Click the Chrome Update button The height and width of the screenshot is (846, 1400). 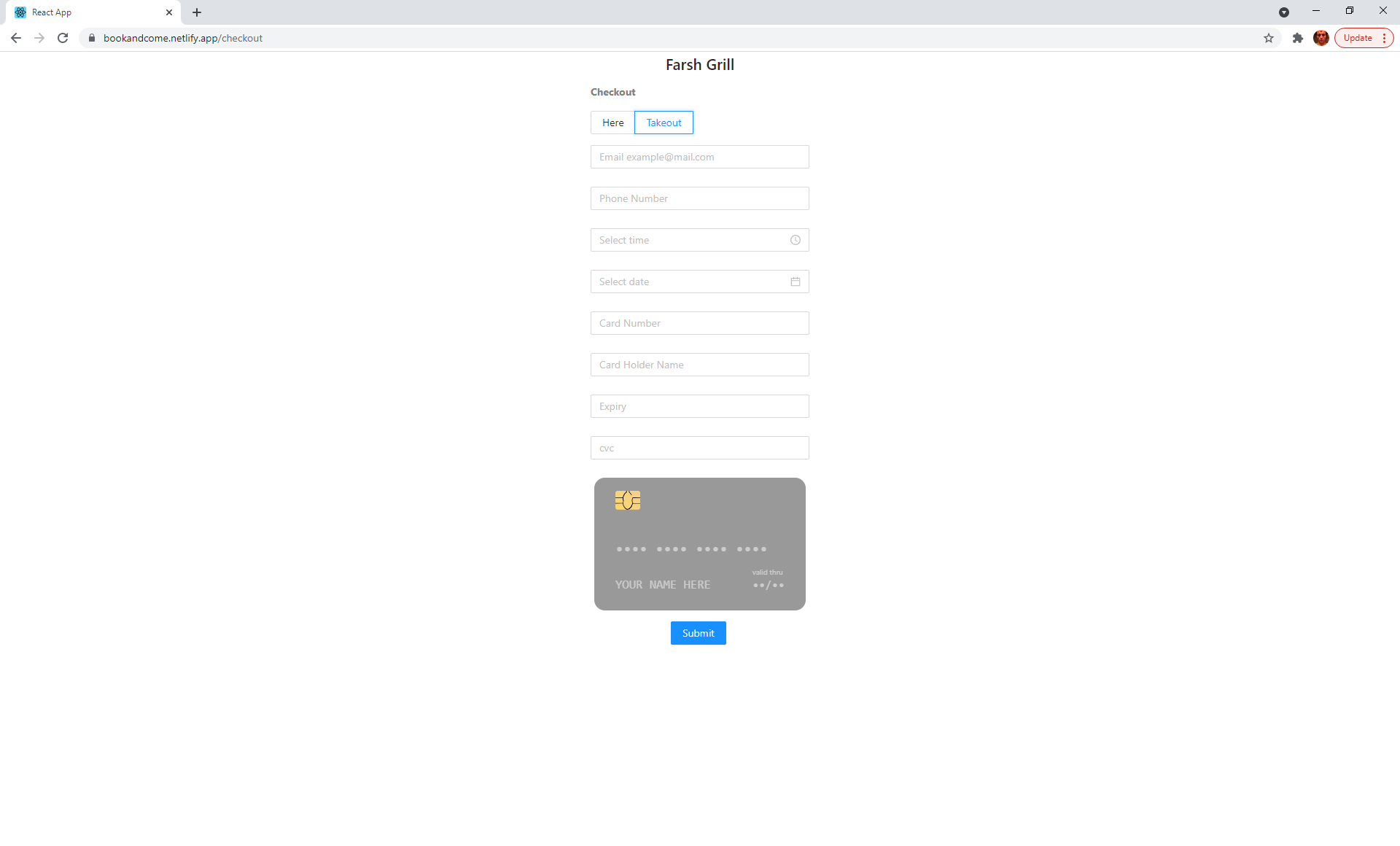1357,38
